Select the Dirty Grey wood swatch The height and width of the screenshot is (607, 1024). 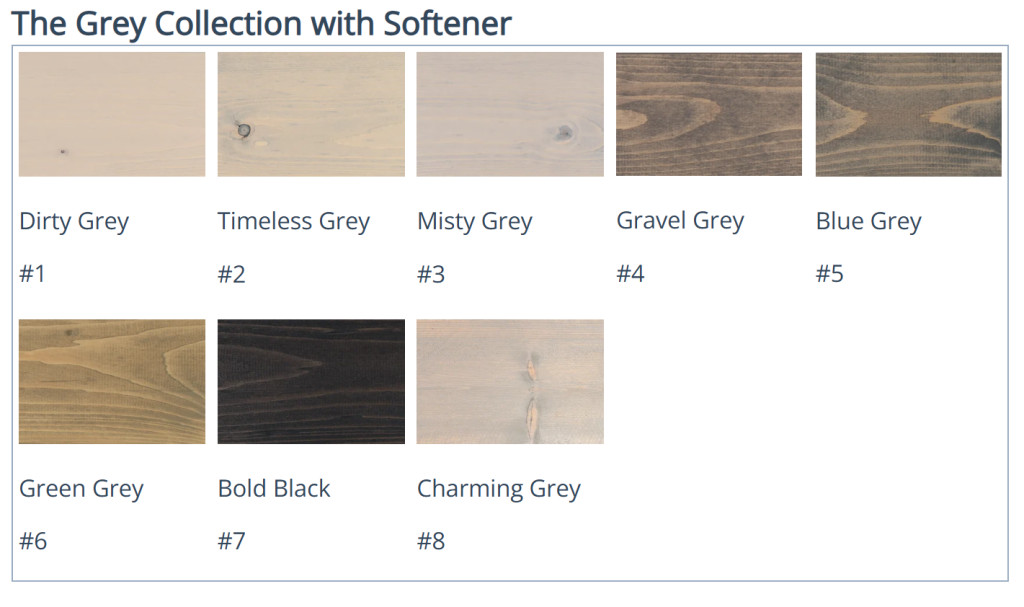click(112, 114)
